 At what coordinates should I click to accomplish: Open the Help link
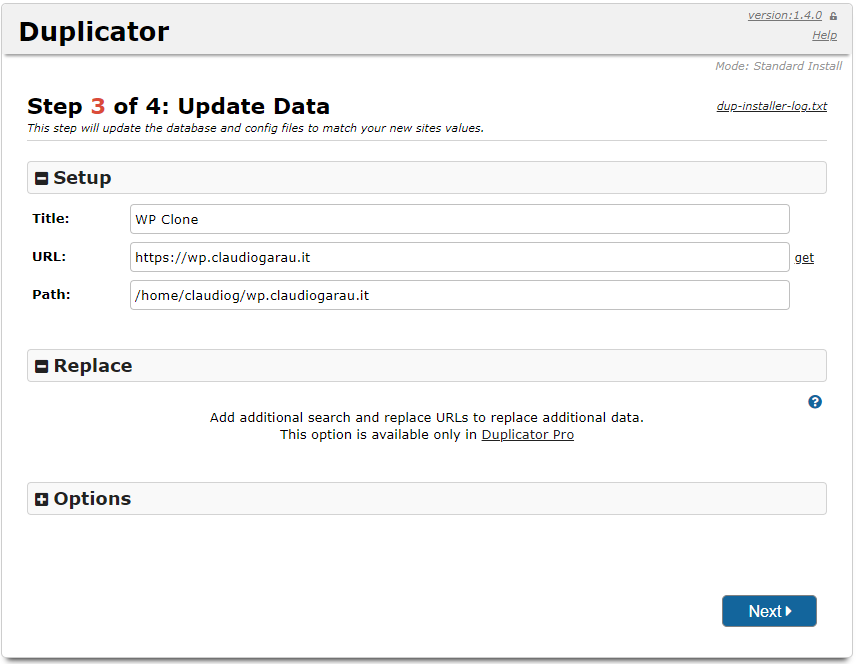[824, 35]
